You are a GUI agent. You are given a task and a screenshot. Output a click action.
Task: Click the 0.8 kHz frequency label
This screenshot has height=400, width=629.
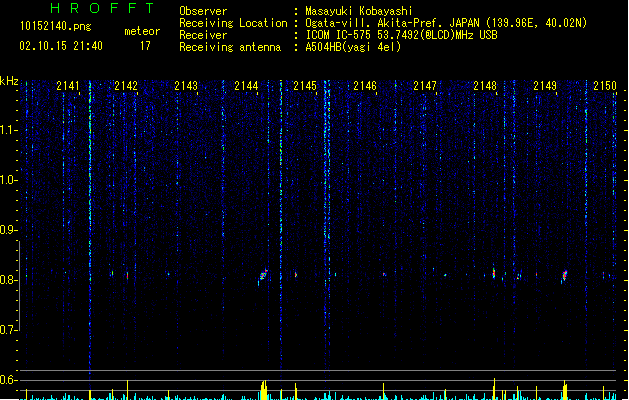tap(9, 280)
